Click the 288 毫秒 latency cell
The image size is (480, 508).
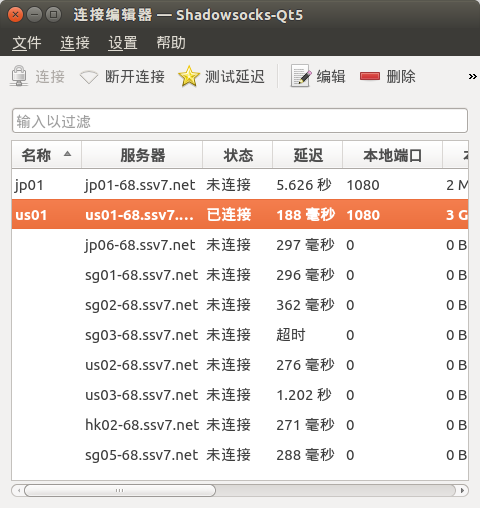click(x=305, y=455)
